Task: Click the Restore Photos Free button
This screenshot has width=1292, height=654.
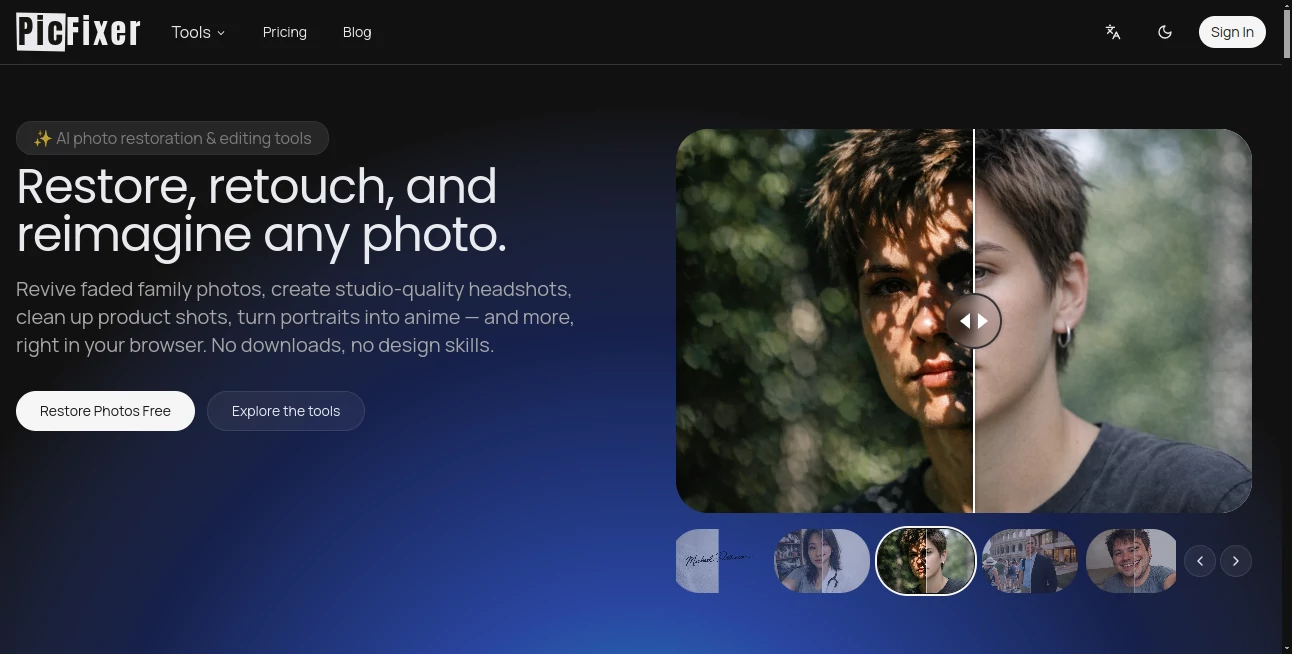Action: click(x=105, y=411)
